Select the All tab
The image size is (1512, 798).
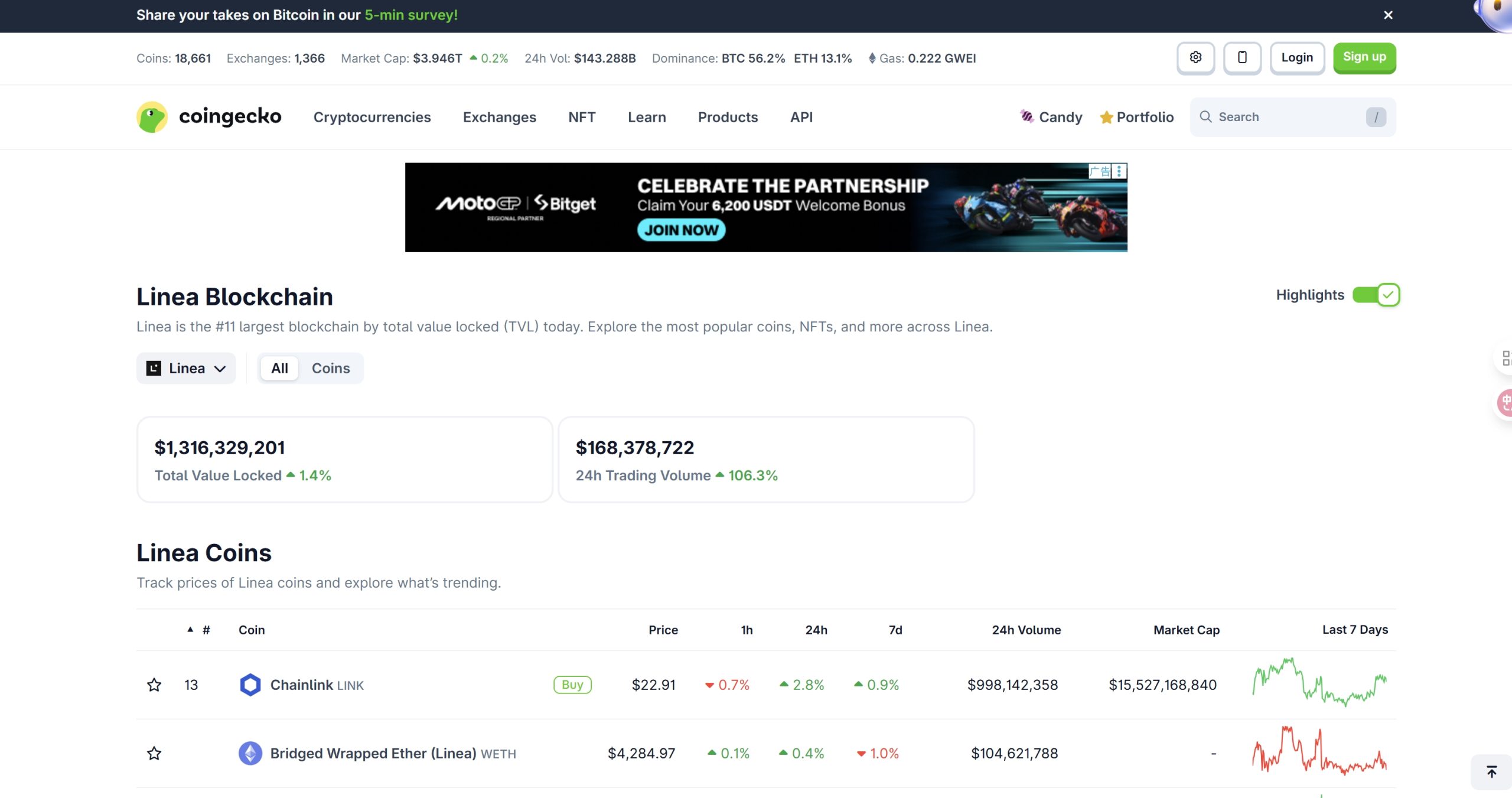tap(279, 368)
